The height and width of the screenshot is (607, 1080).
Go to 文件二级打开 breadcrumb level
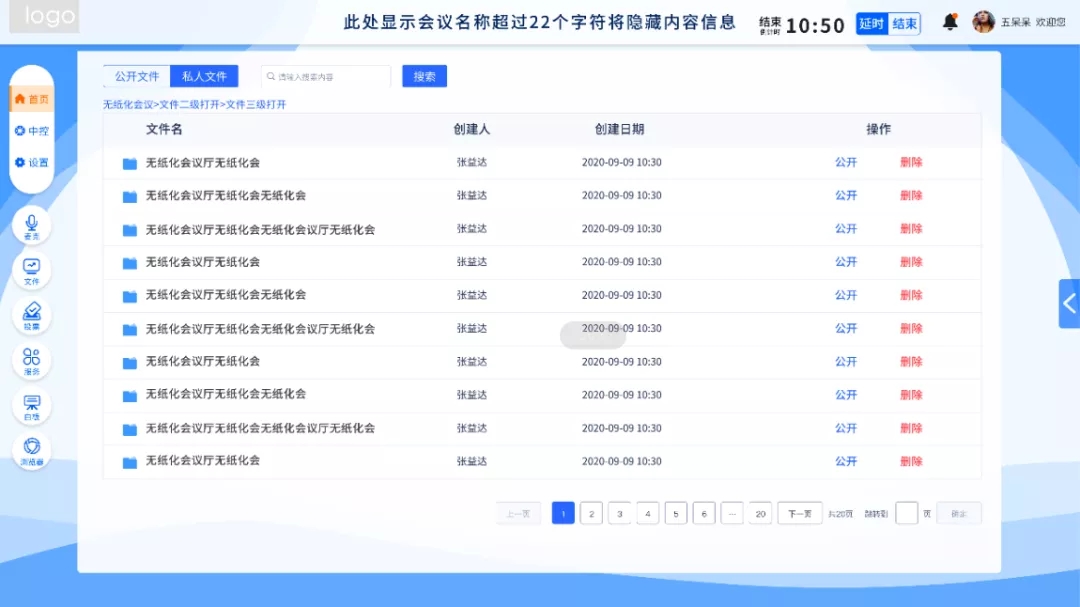point(189,104)
